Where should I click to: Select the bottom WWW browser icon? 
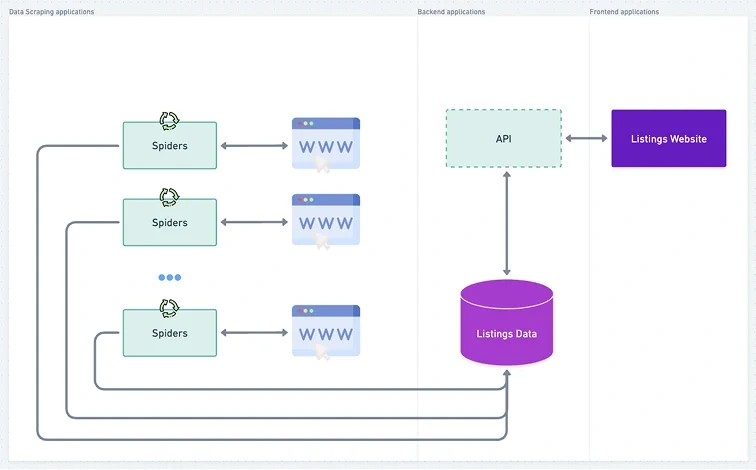(326, 332)
